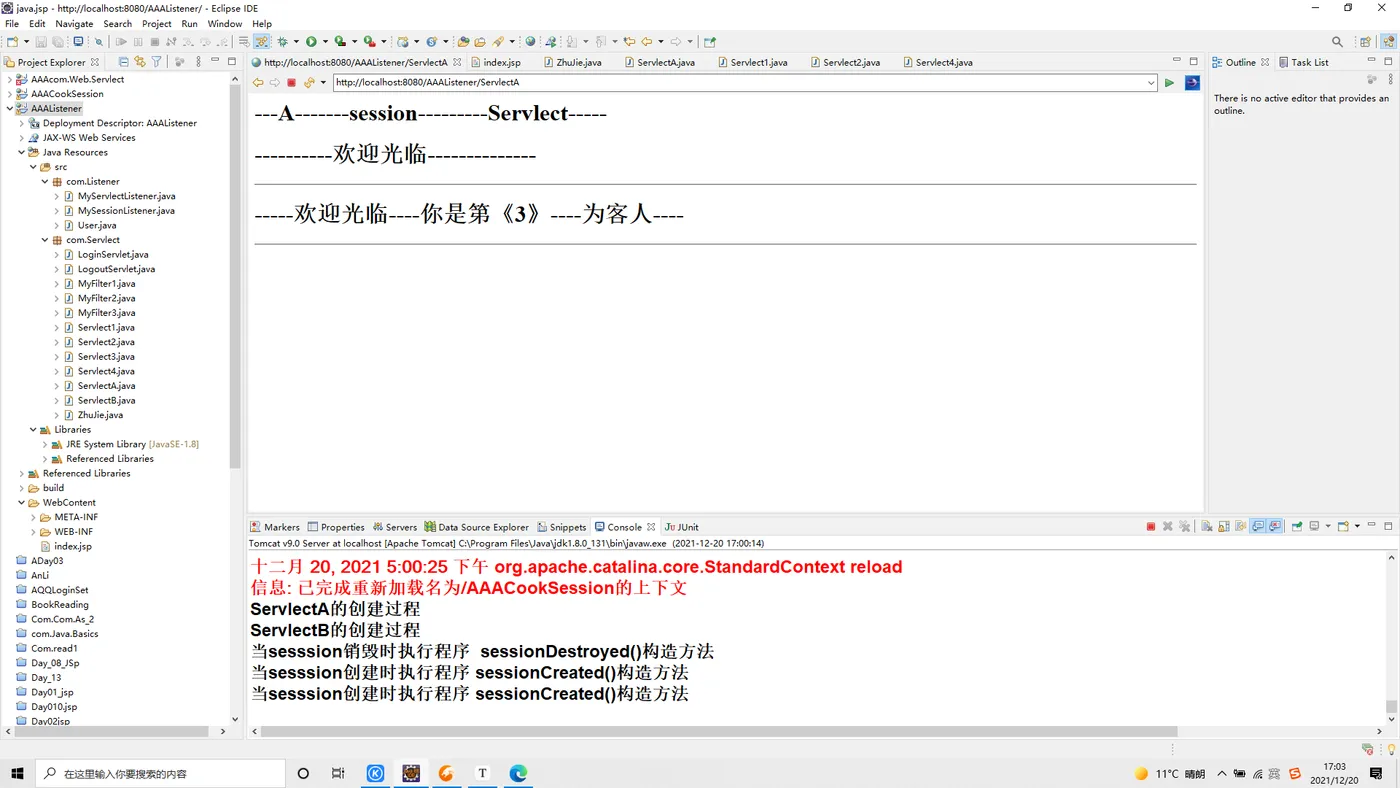The width and height of the screenshot is (1400, 788).
Task: Switch to the ZhuJie.java editor tab
Action: (579, 62)
